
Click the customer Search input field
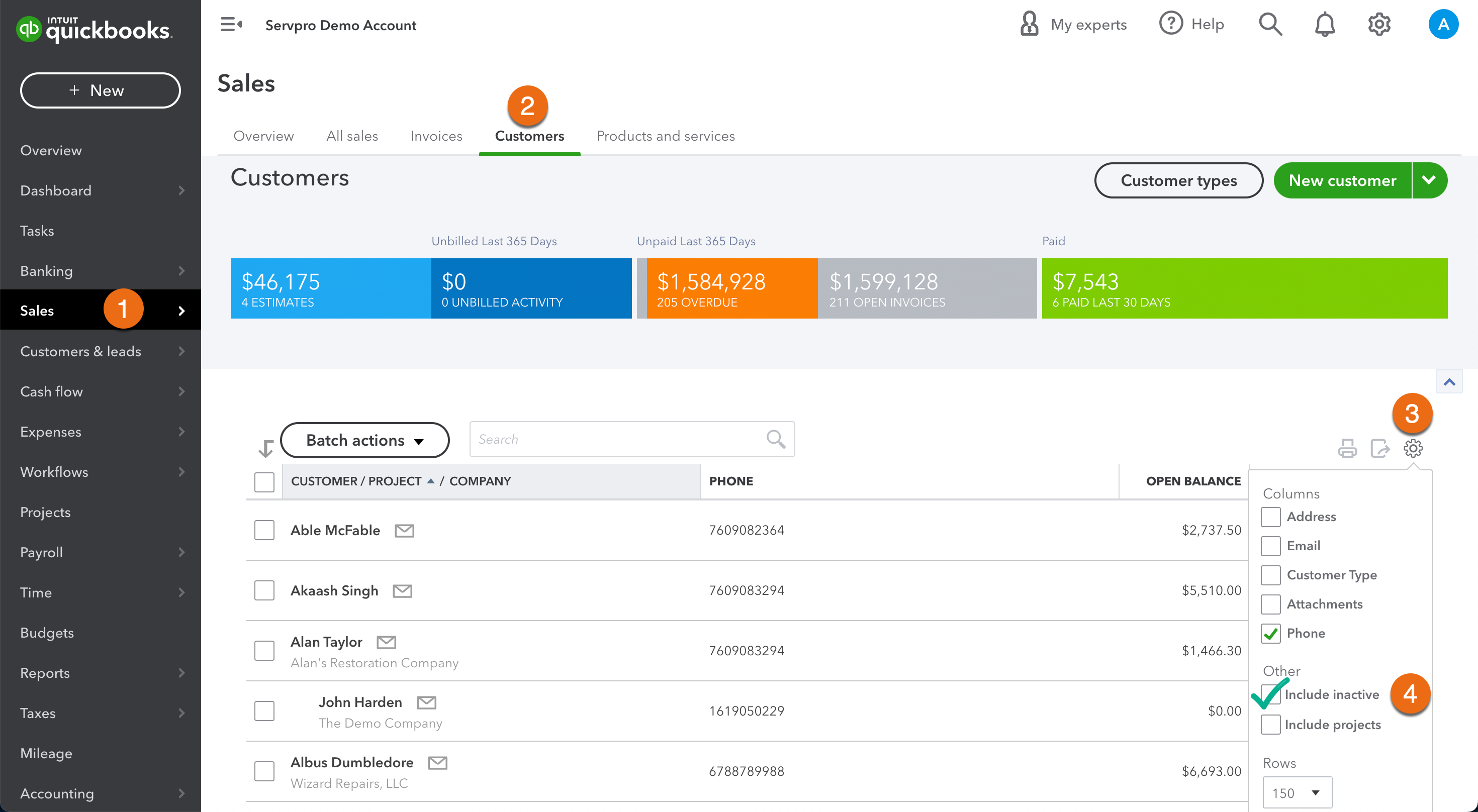[x=617, y=439]
